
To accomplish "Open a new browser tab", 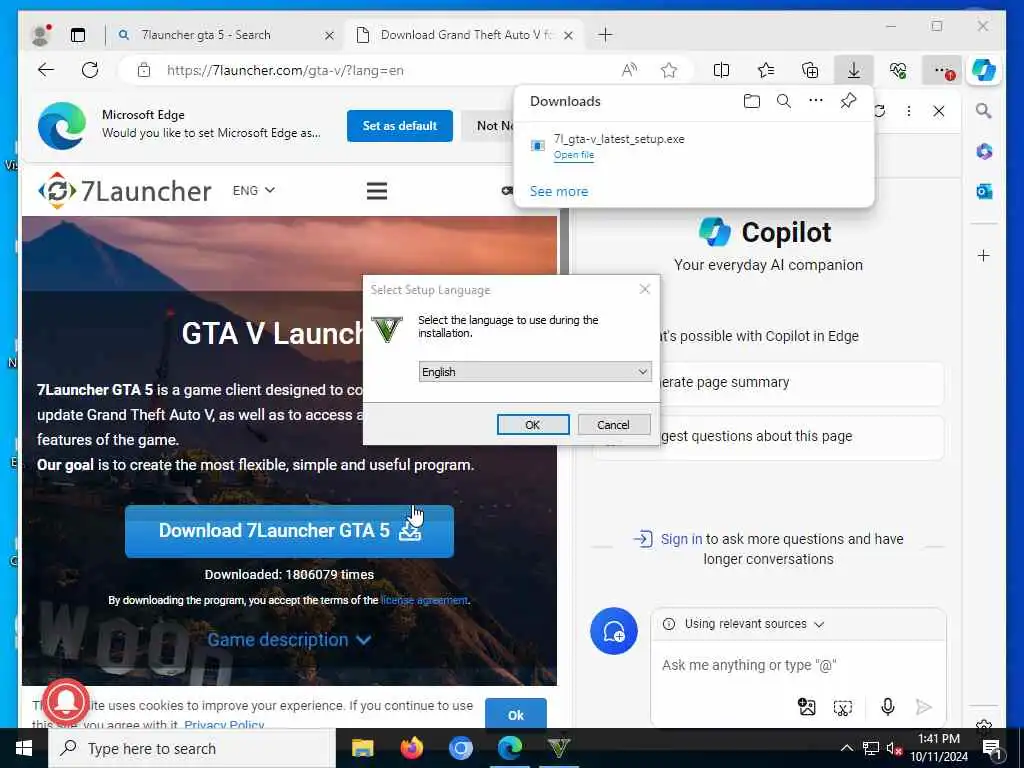I will [605, 35].
